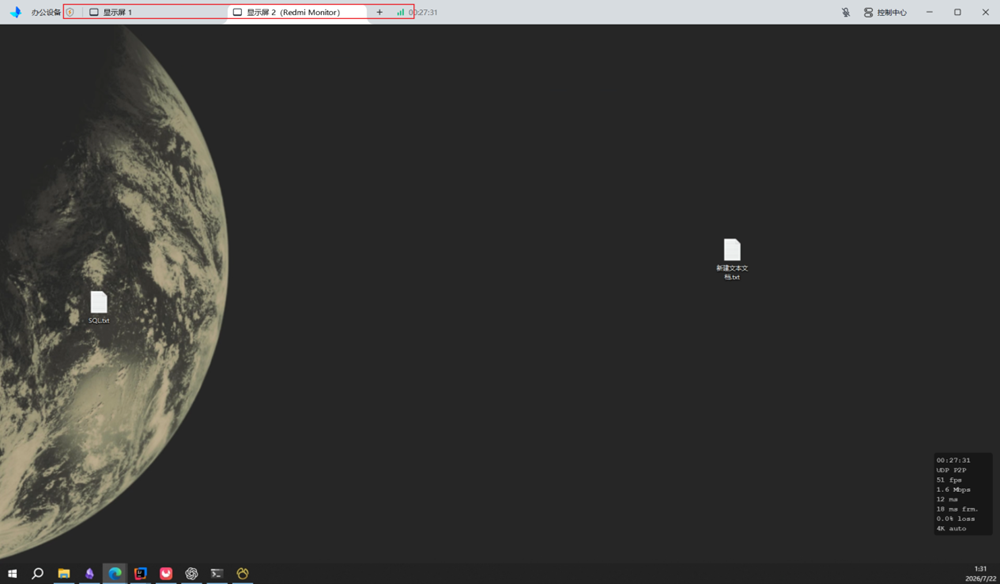Click the orange security shield icon
The width and height of the screenshot is (1000, 584).
(x=70, y=12)
